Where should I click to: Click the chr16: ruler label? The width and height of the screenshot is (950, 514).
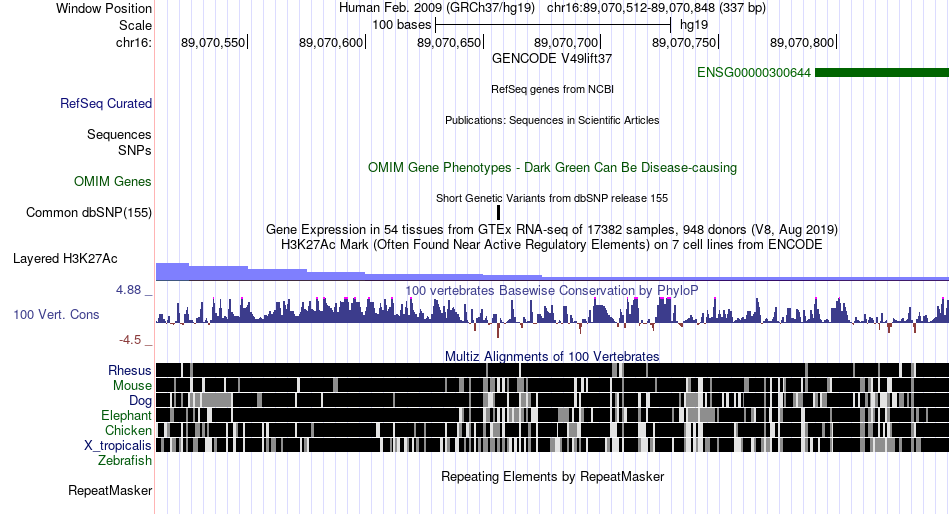point(134,42)
